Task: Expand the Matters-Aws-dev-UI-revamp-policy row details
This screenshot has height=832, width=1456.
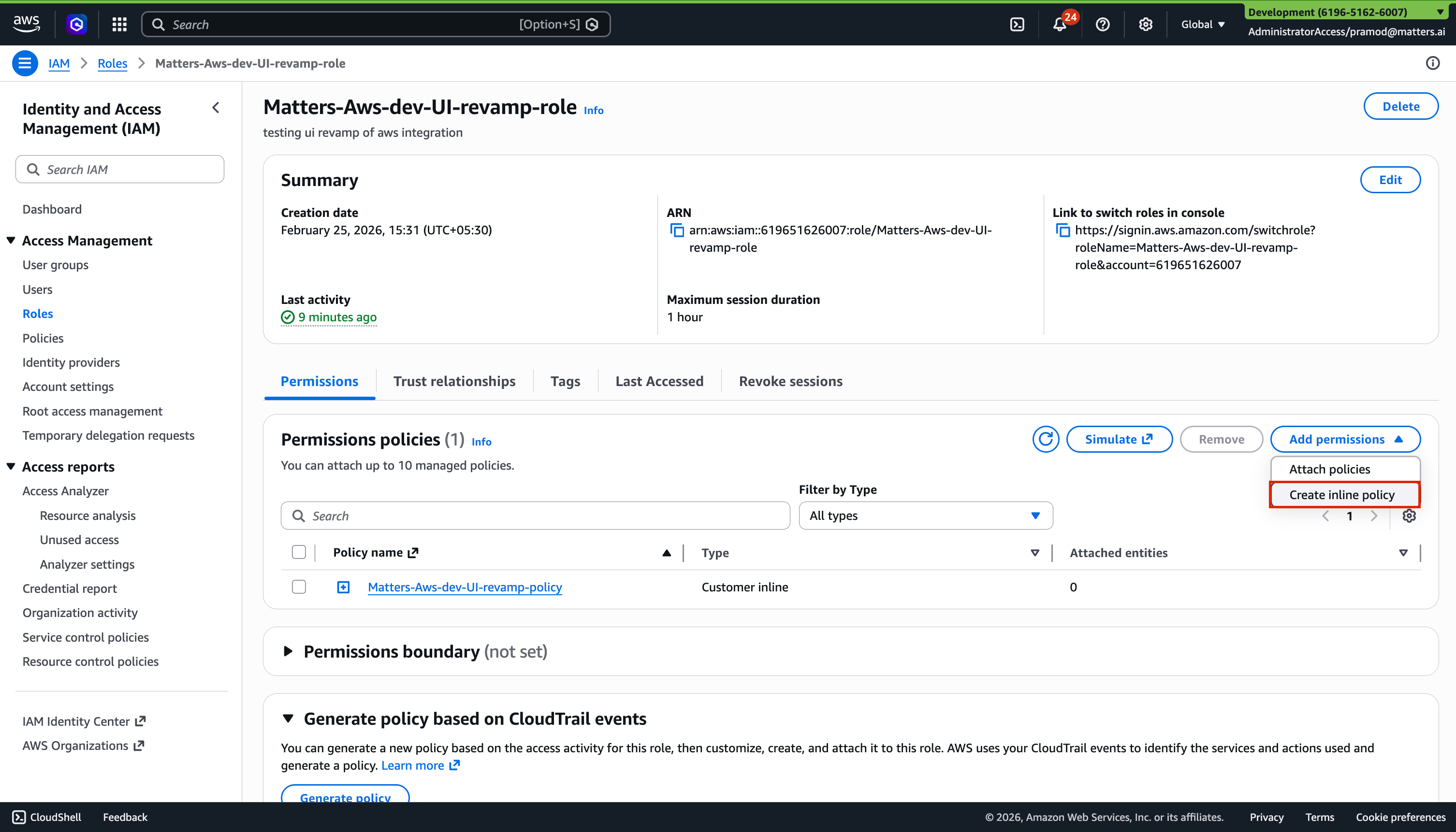Action: point(343,587)
